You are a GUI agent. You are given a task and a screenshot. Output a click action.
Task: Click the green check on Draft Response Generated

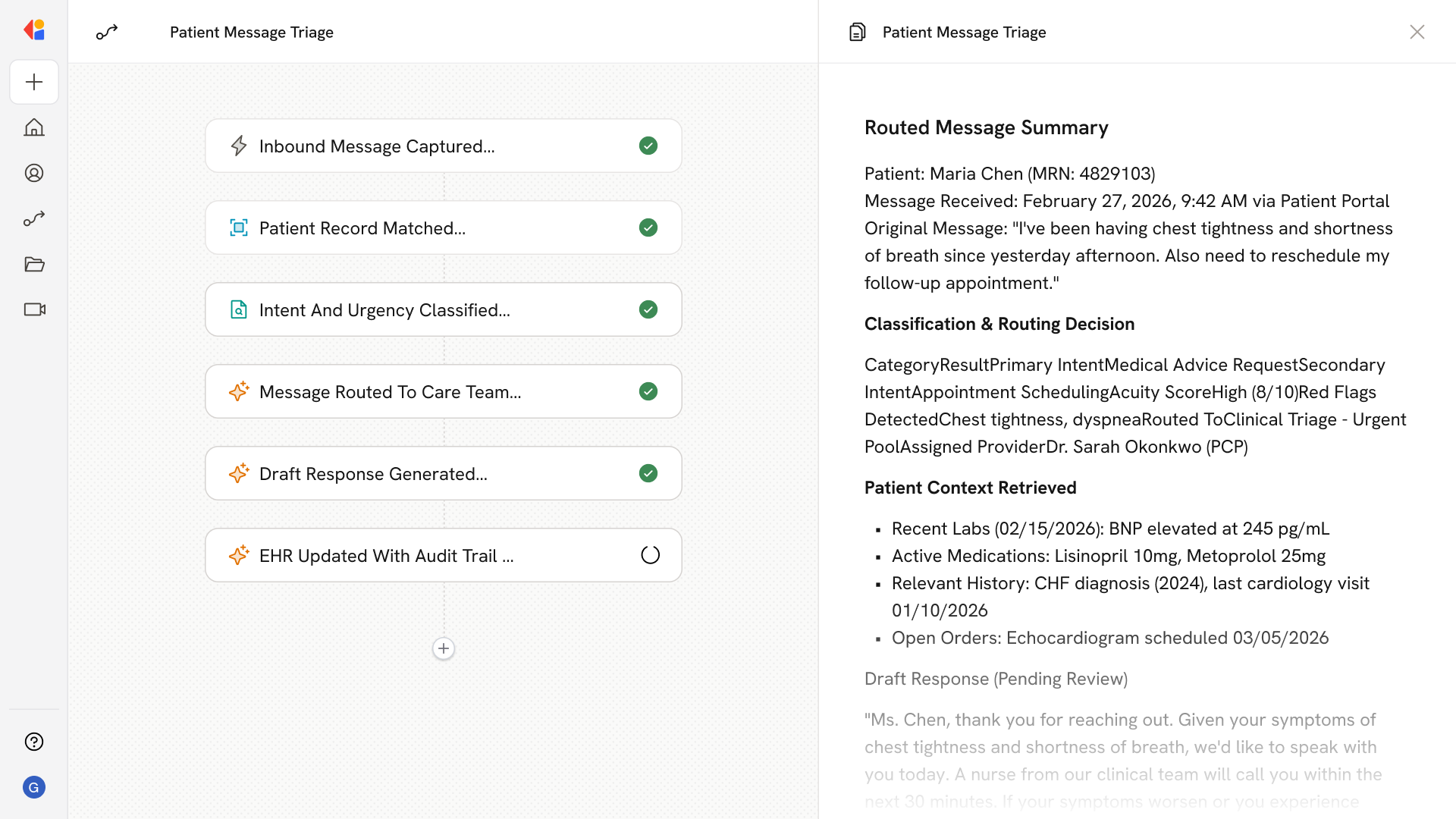[648, 473]
